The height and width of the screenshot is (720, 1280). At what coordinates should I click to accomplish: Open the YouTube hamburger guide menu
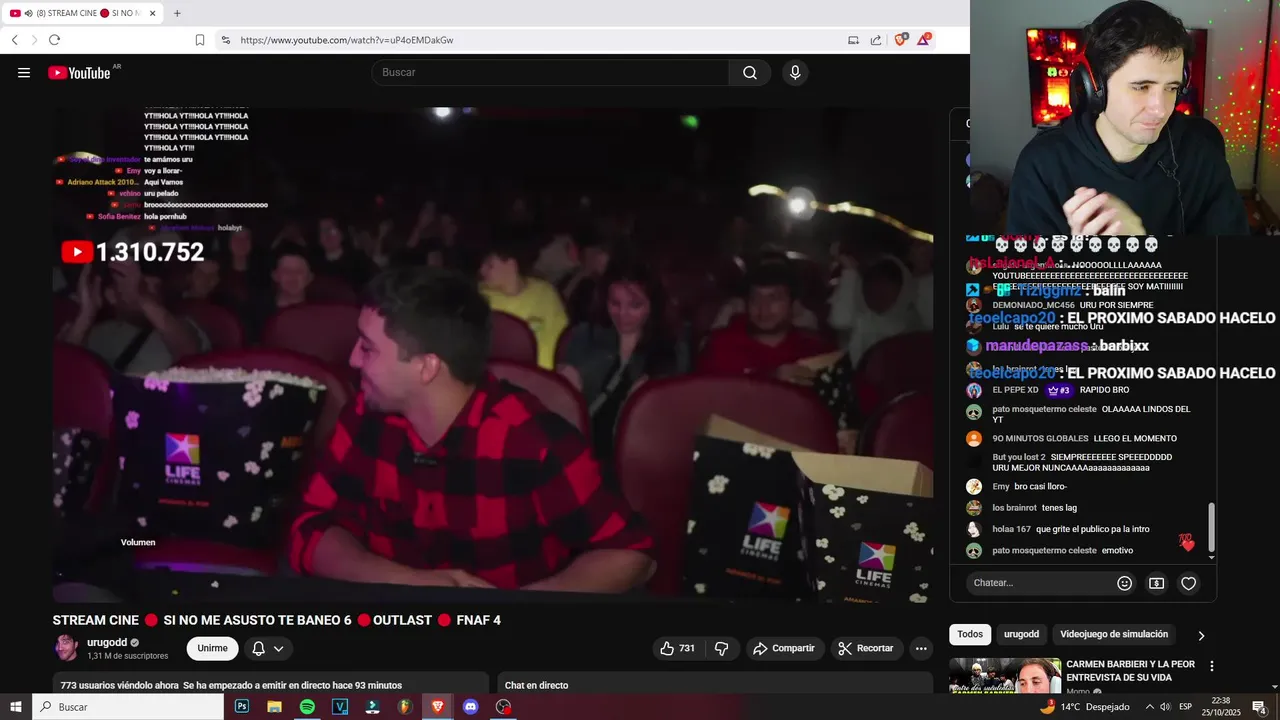coord(24,72)
